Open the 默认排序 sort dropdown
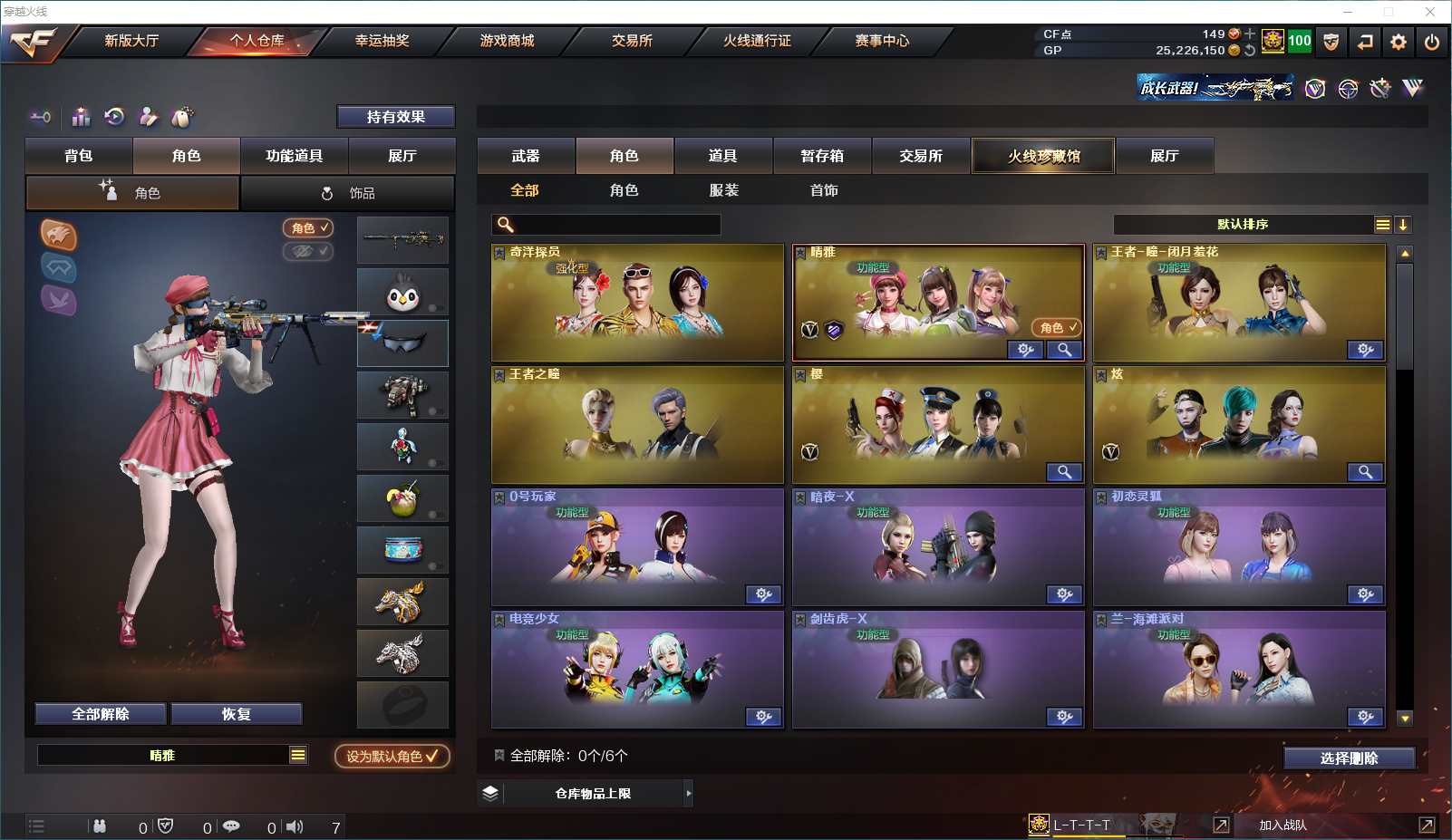 pos(1253,225)
